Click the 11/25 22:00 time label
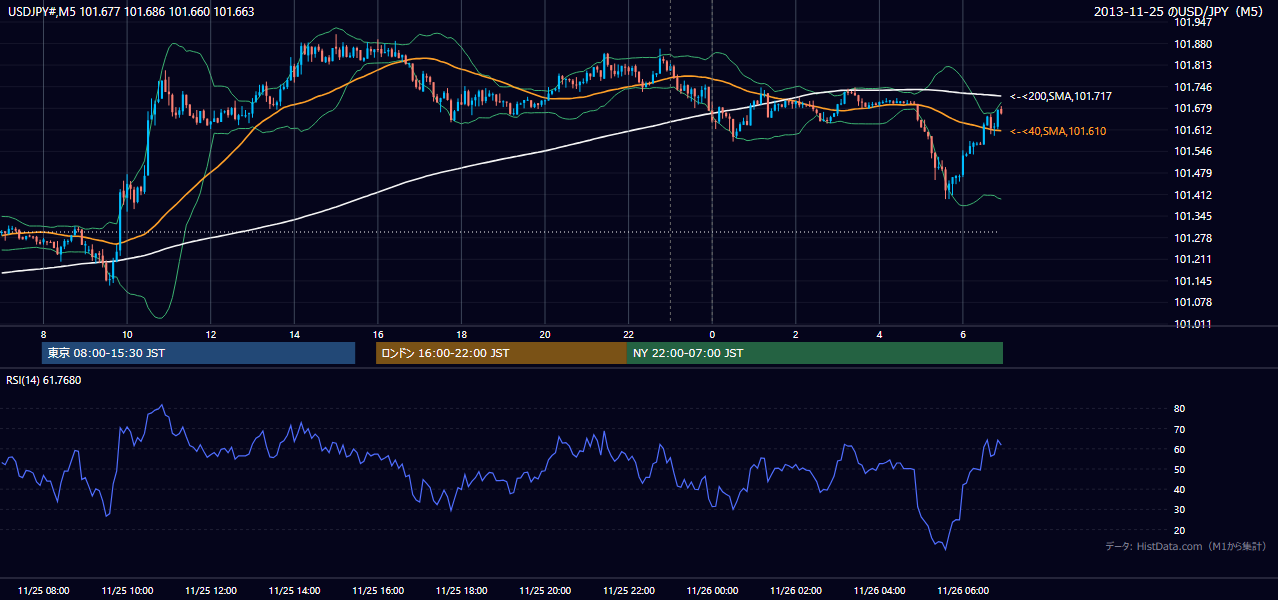Screen dimensions: 1278x600 point(629,590)
